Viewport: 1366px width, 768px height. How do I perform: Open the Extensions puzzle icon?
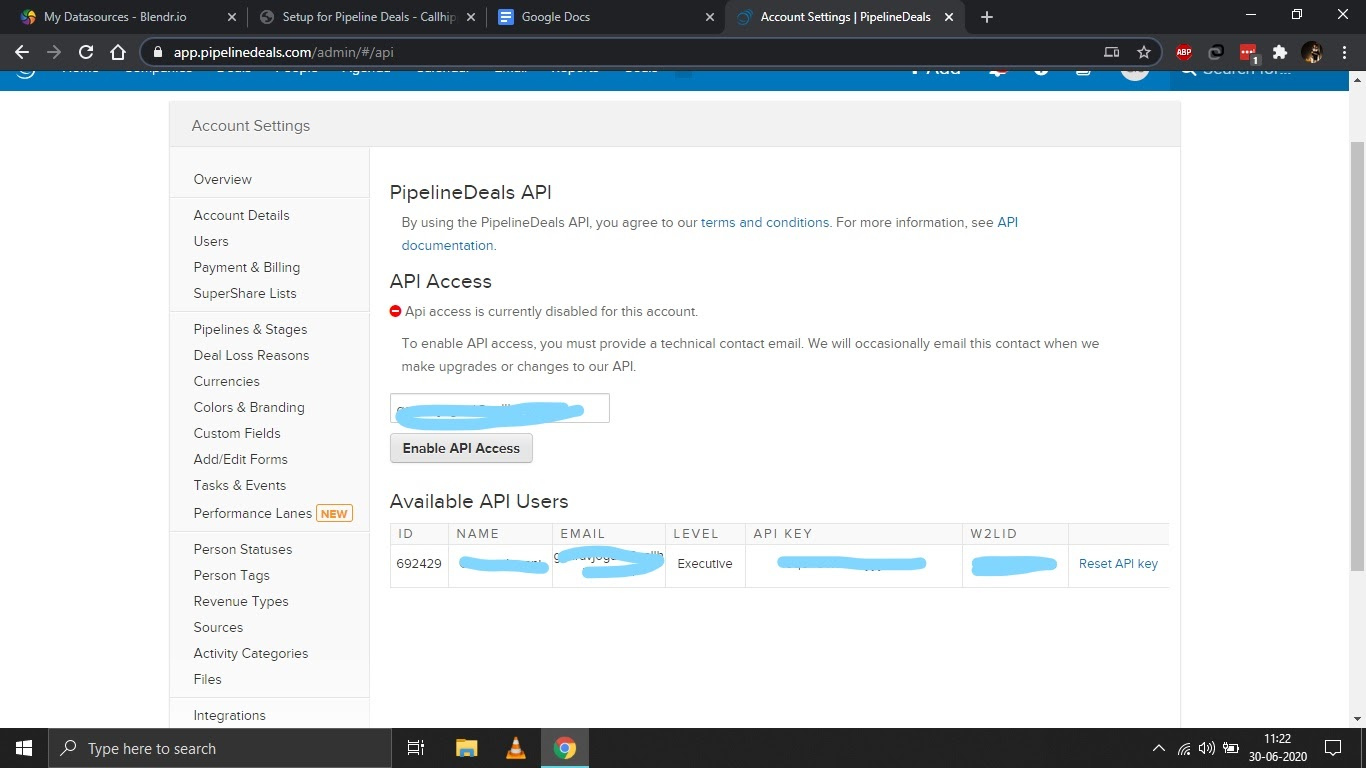click(1280, 52)
